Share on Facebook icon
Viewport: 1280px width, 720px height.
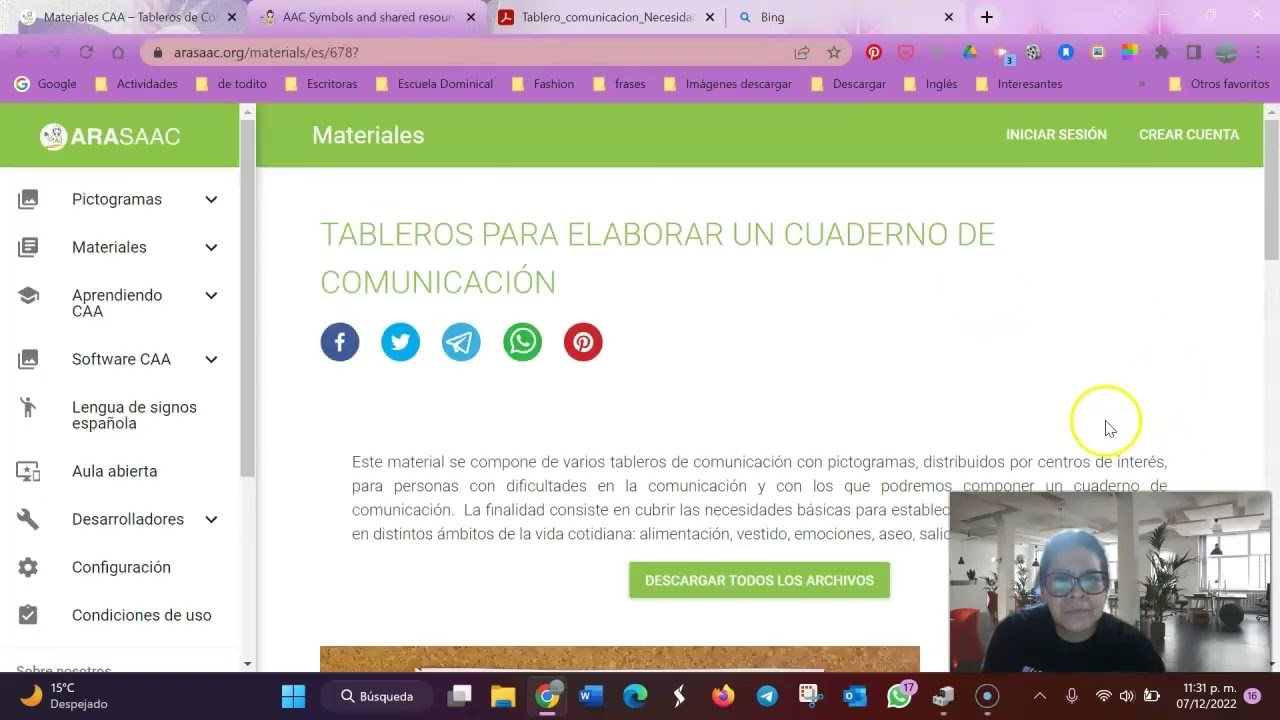point(340,342)
